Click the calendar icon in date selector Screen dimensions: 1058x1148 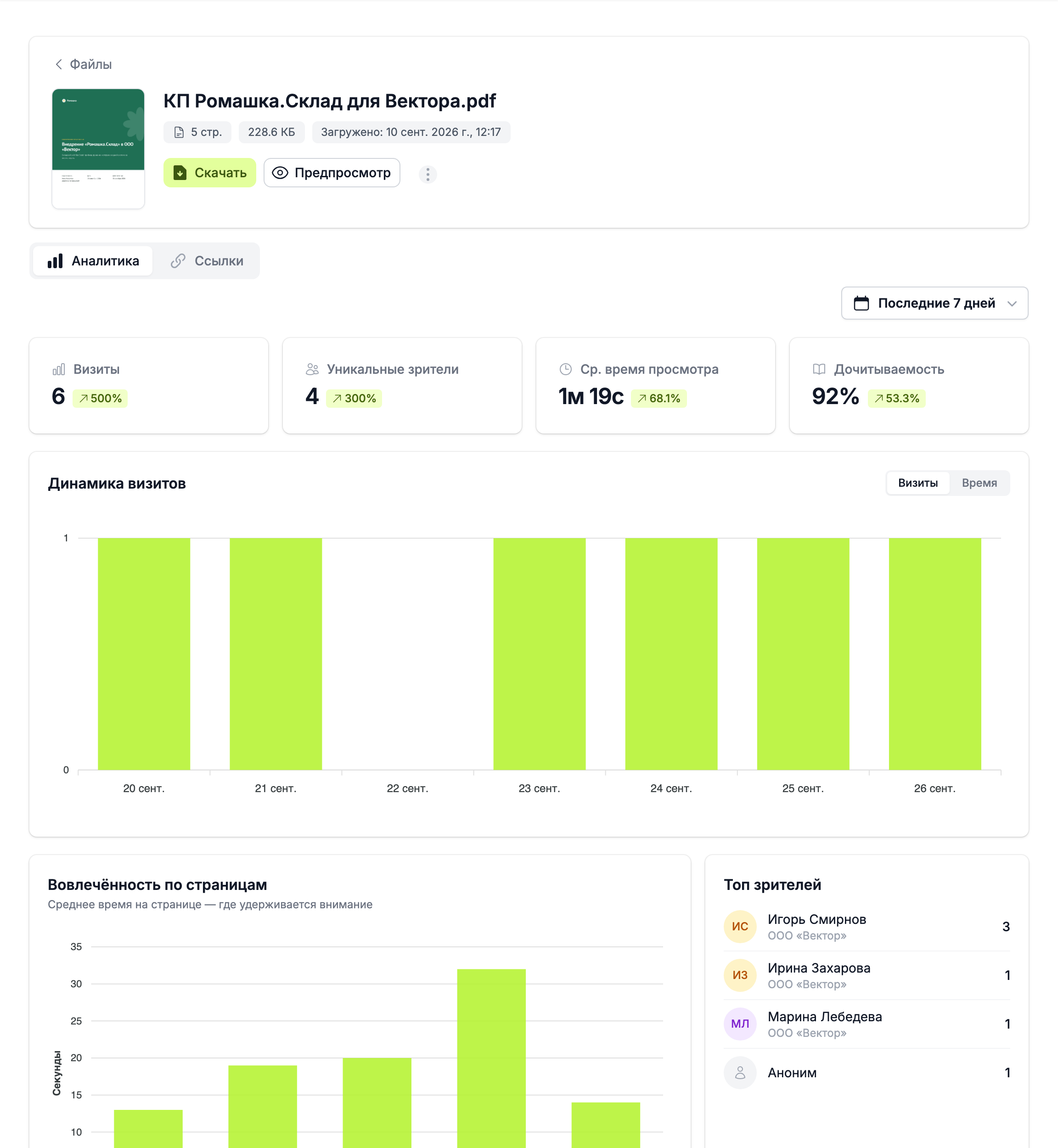point(861,303)
